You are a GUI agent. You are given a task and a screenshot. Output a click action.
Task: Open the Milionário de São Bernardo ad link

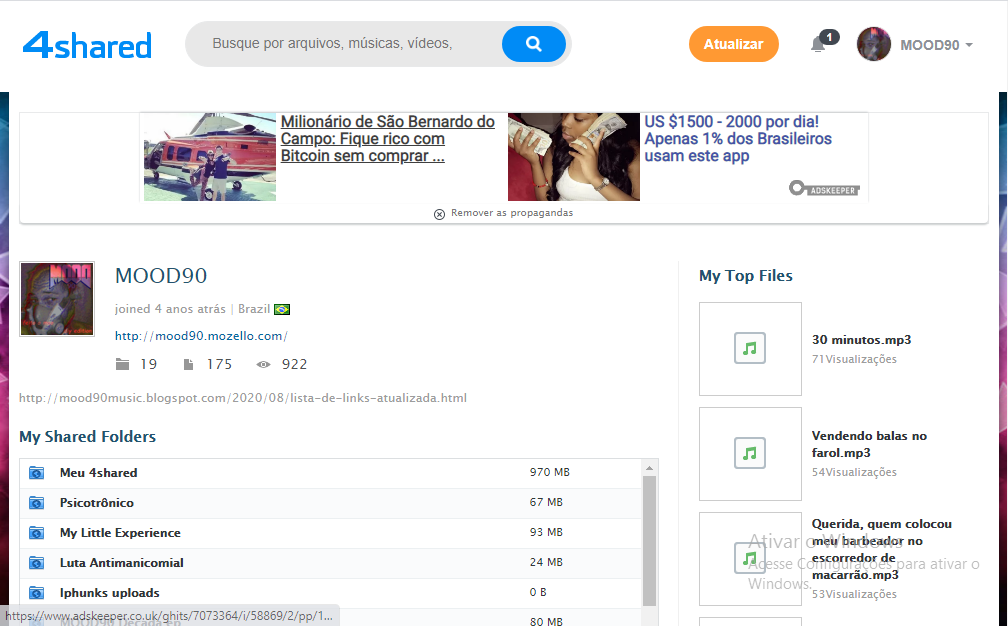pos(388,139)
